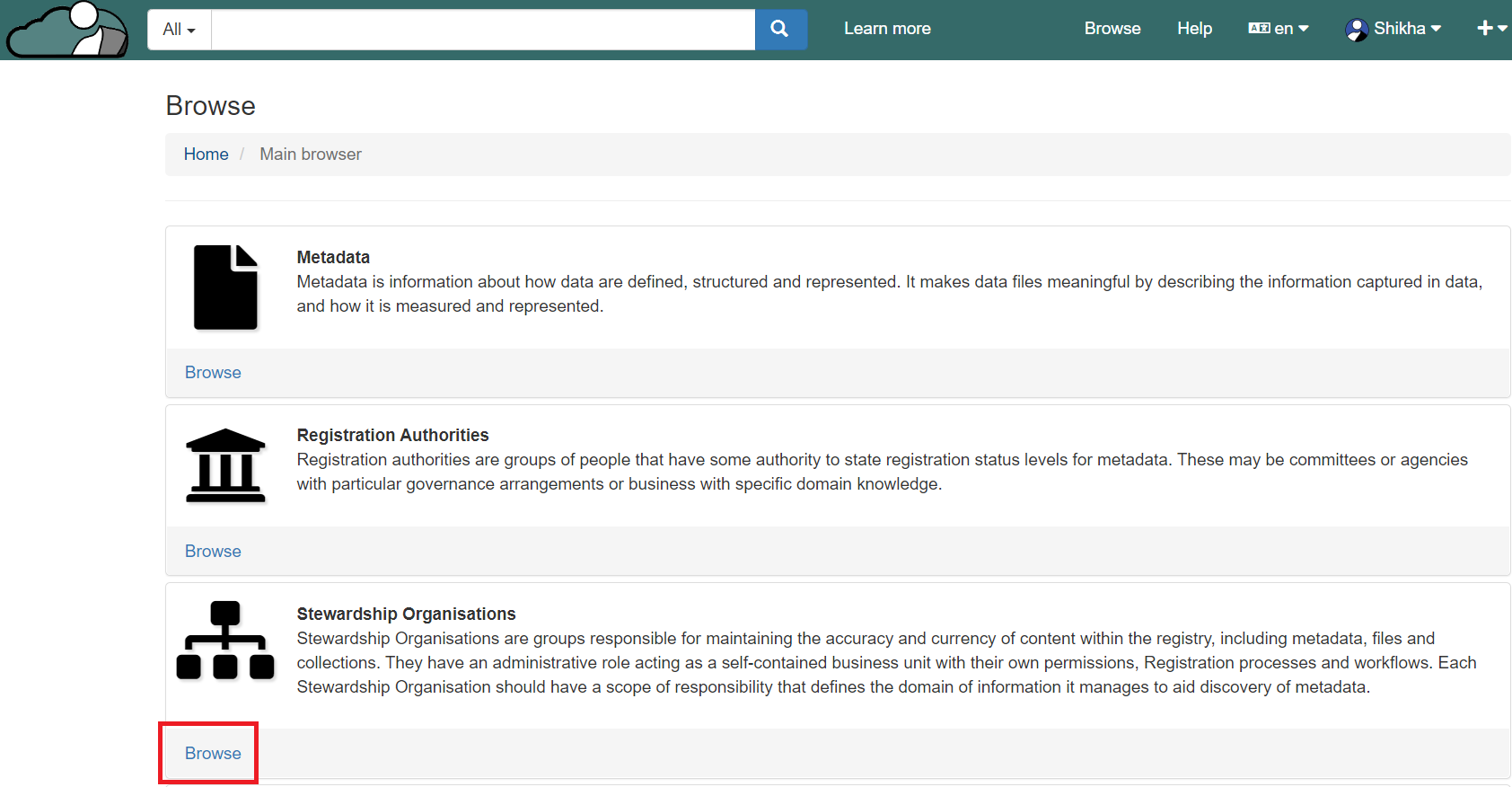Open the Help menu item
This screenshot has height=787, width=1512.
(1194, 29)
